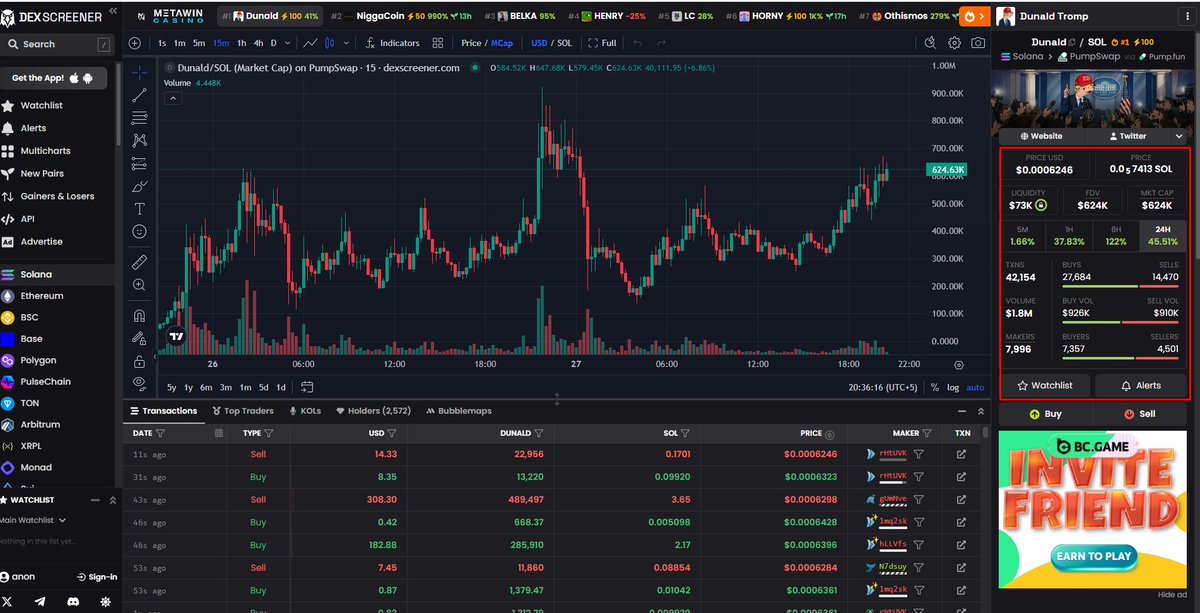Click the Website button
Screen dimensions: 1200x613
1041,136
